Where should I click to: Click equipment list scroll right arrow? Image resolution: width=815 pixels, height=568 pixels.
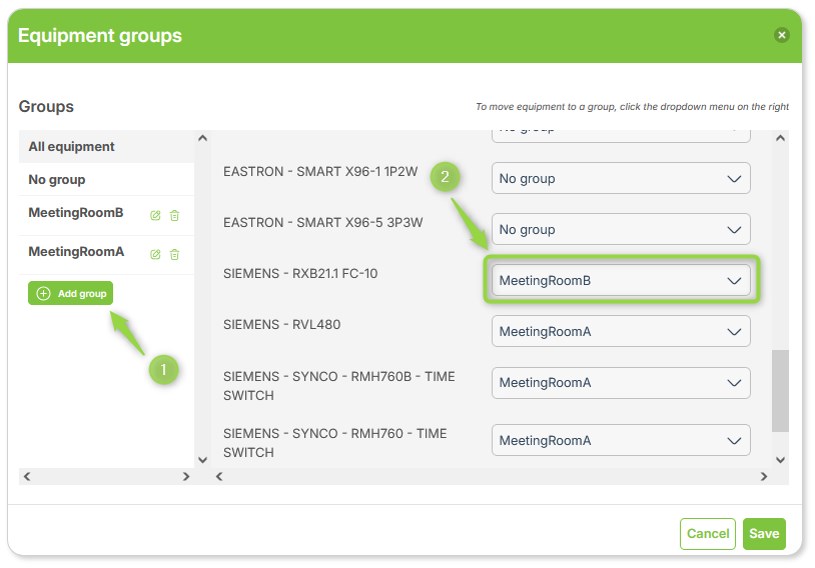click(x=764, y=476)
